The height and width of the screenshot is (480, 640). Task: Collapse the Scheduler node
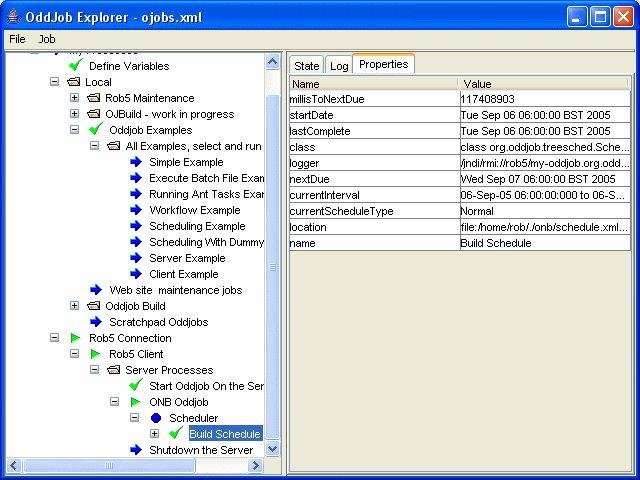pos(134,418)
